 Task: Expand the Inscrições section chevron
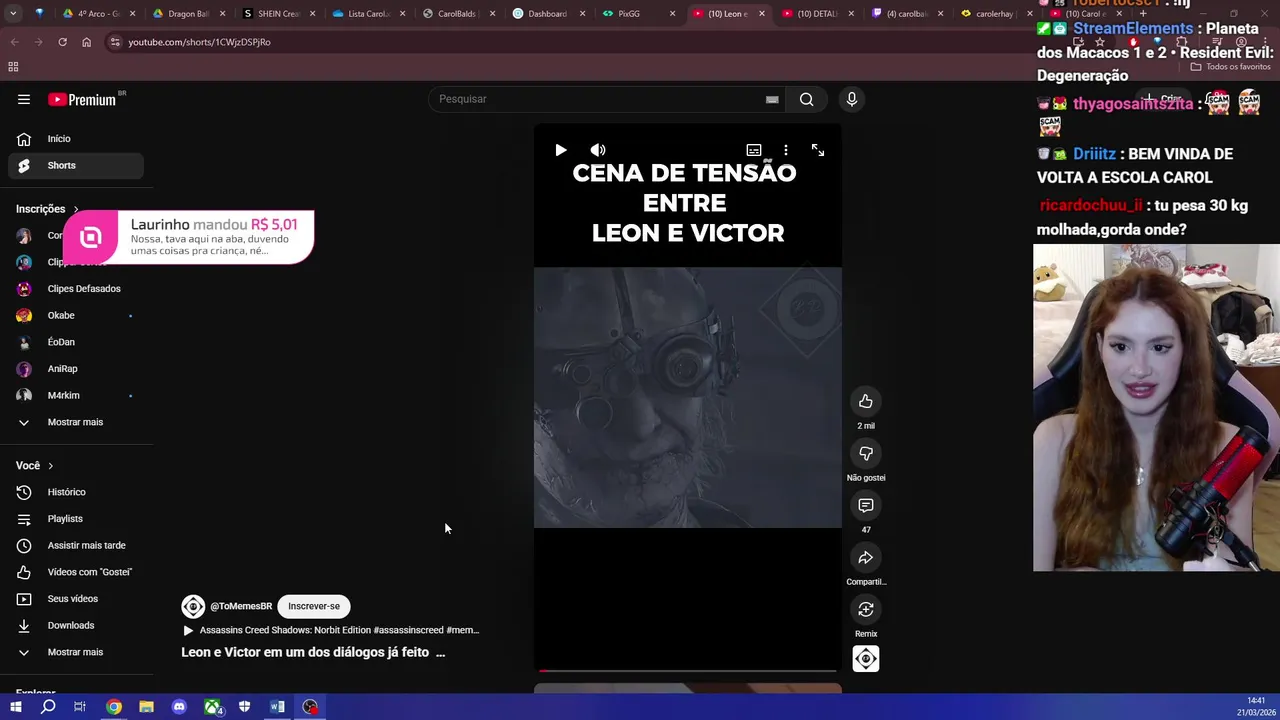click(75, 209)
